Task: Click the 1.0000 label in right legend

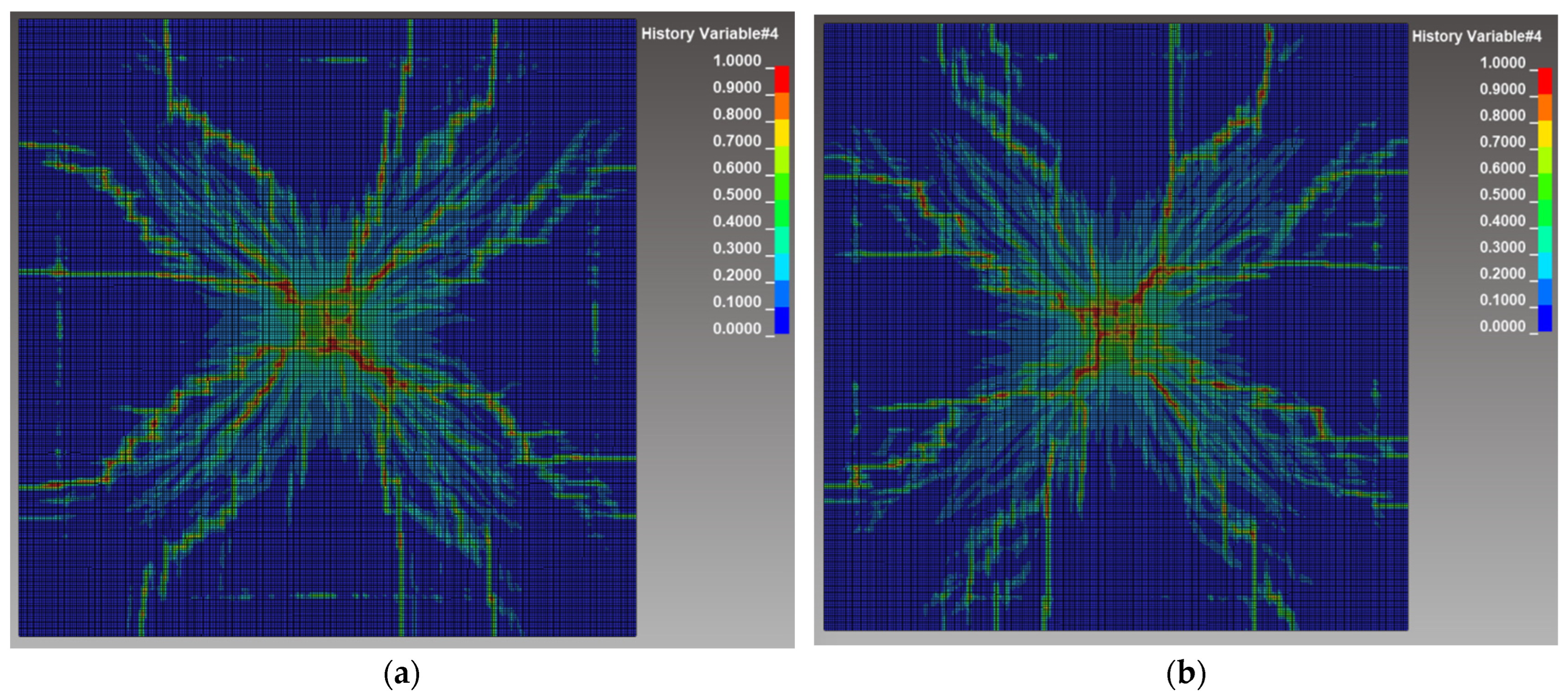Action: point(1502,63)
